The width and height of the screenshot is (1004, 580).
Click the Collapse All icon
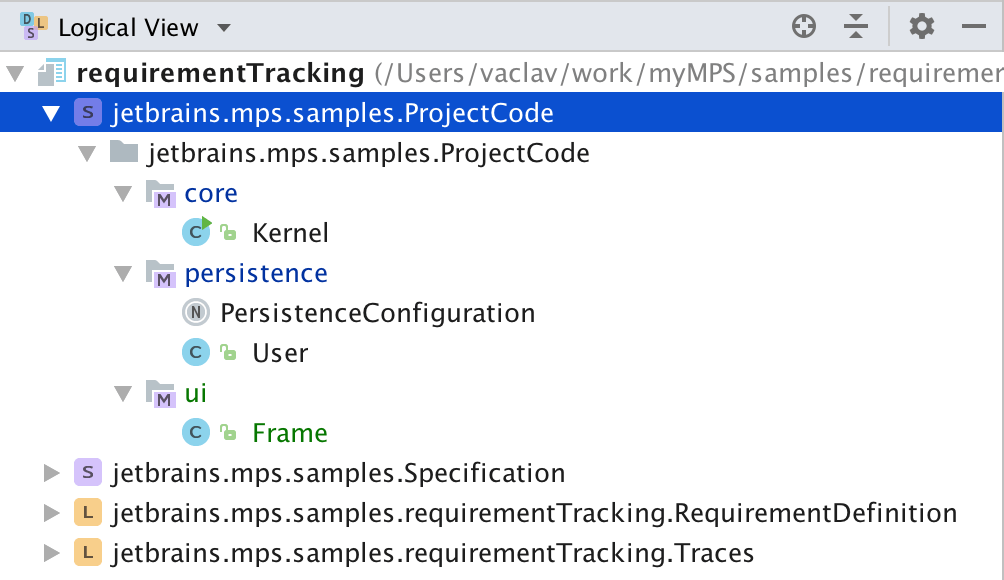click(855, 27)
